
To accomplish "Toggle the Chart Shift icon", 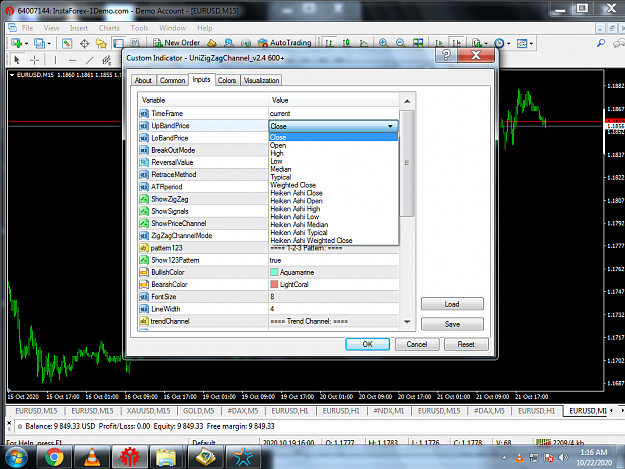I will point(456,43).
